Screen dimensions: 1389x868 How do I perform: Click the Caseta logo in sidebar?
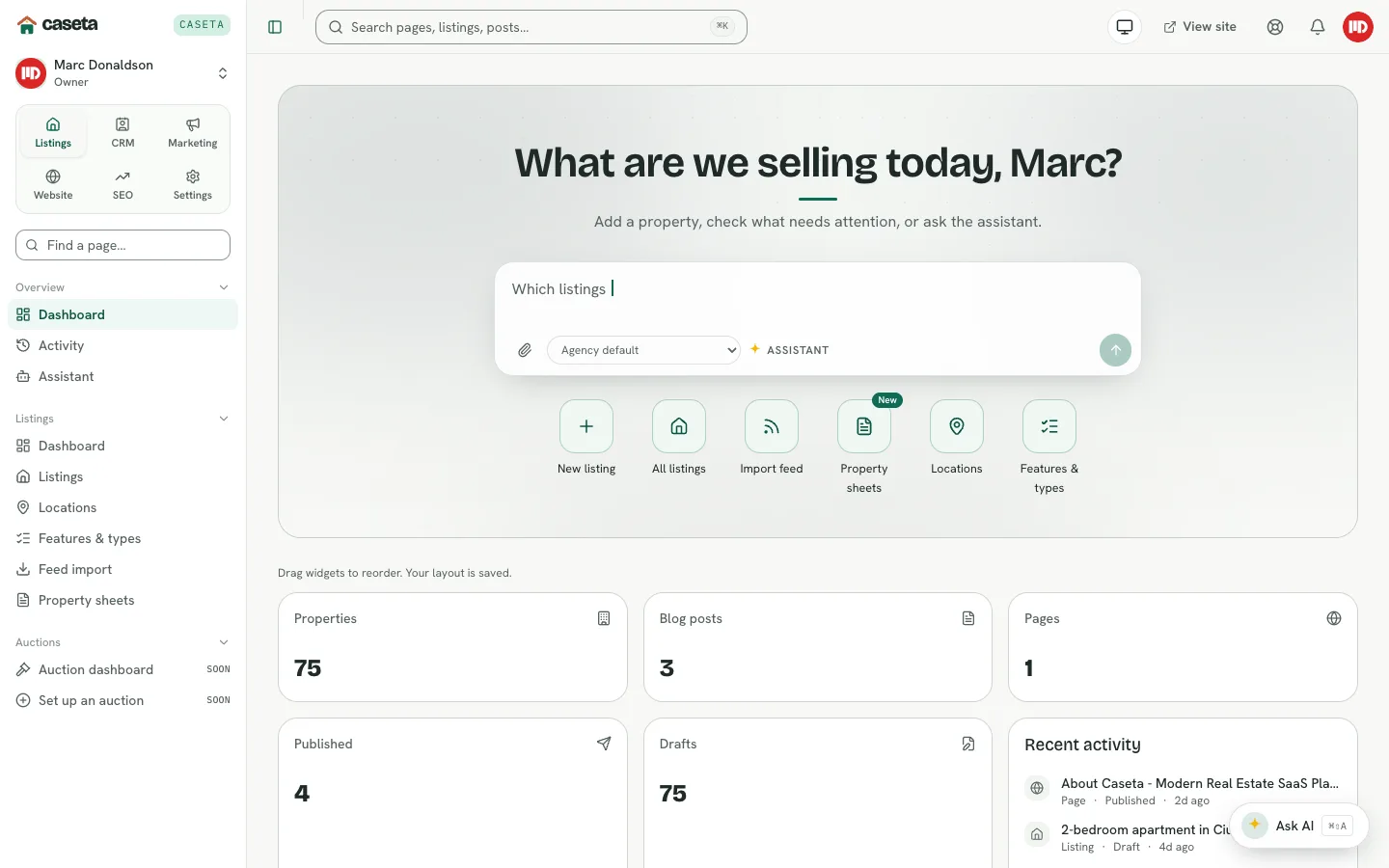[x=58, y=24]
